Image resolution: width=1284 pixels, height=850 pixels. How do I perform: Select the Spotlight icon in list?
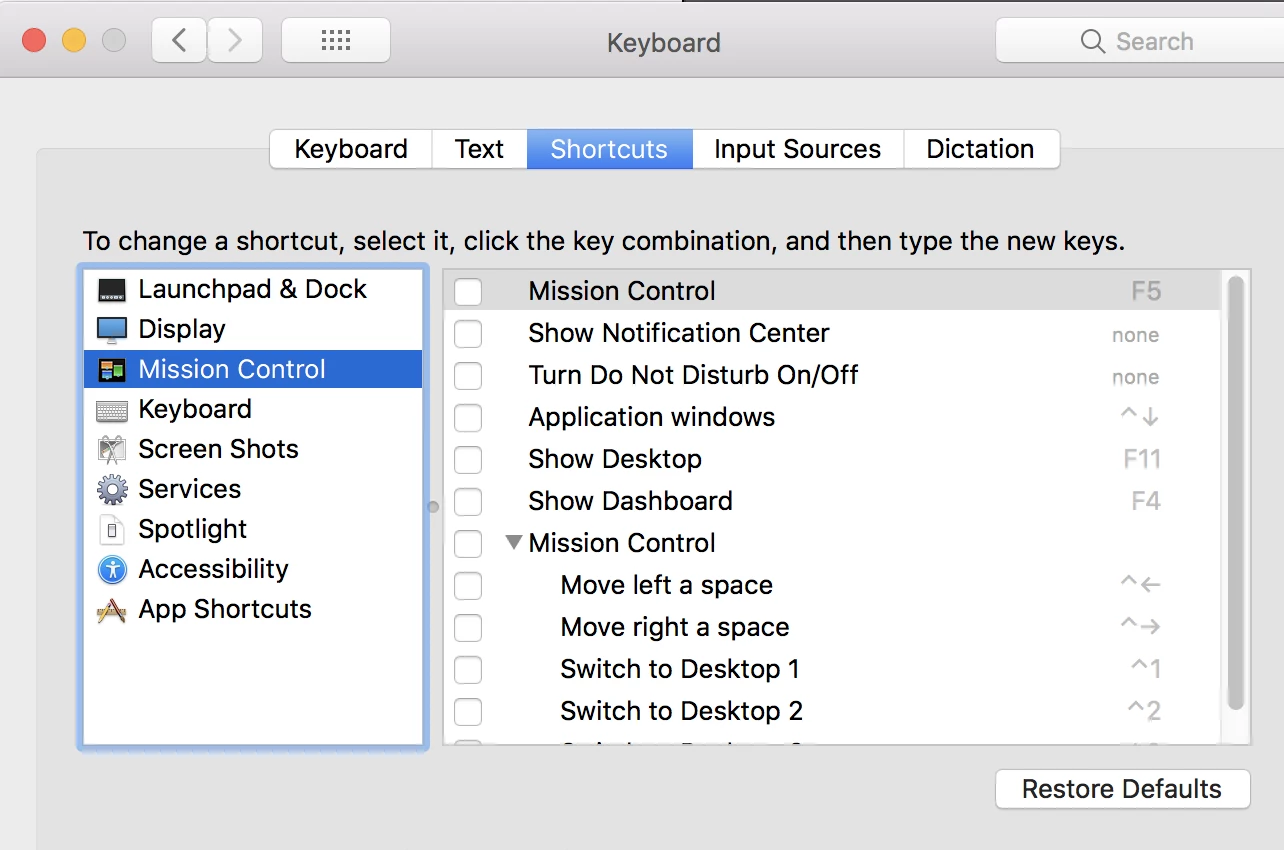tap(112, 530)
